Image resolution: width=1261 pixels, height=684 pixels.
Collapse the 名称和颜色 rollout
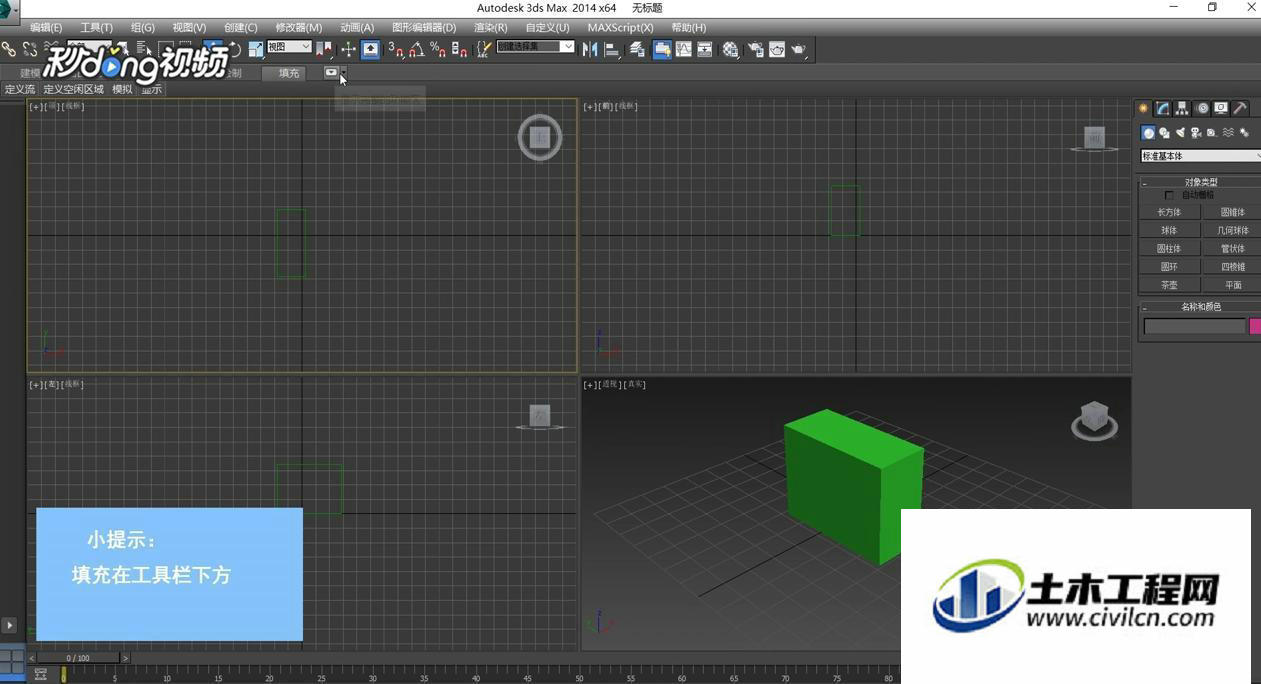tap(1200, 307)
